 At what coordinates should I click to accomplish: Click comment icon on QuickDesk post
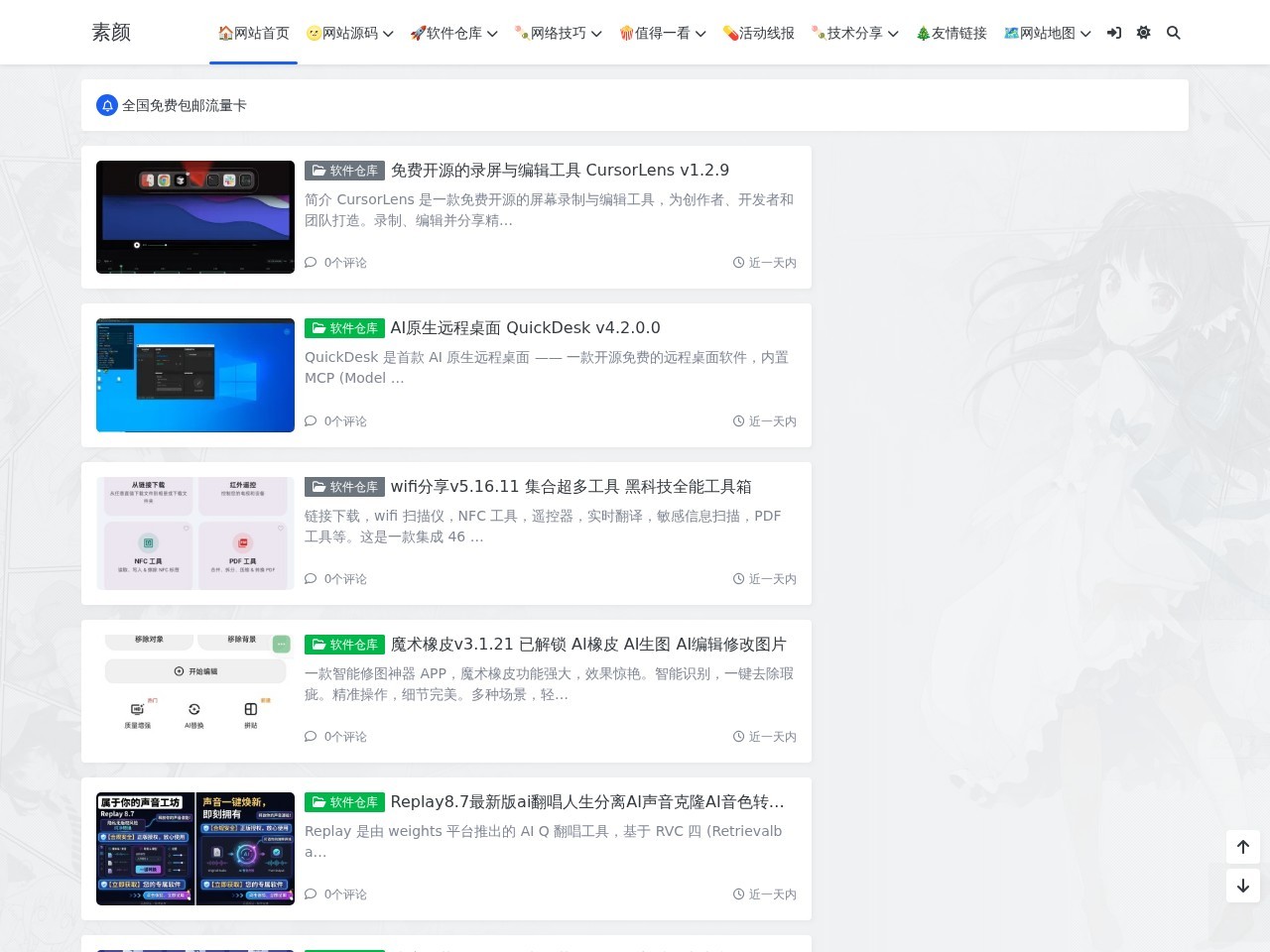[311, 421]
